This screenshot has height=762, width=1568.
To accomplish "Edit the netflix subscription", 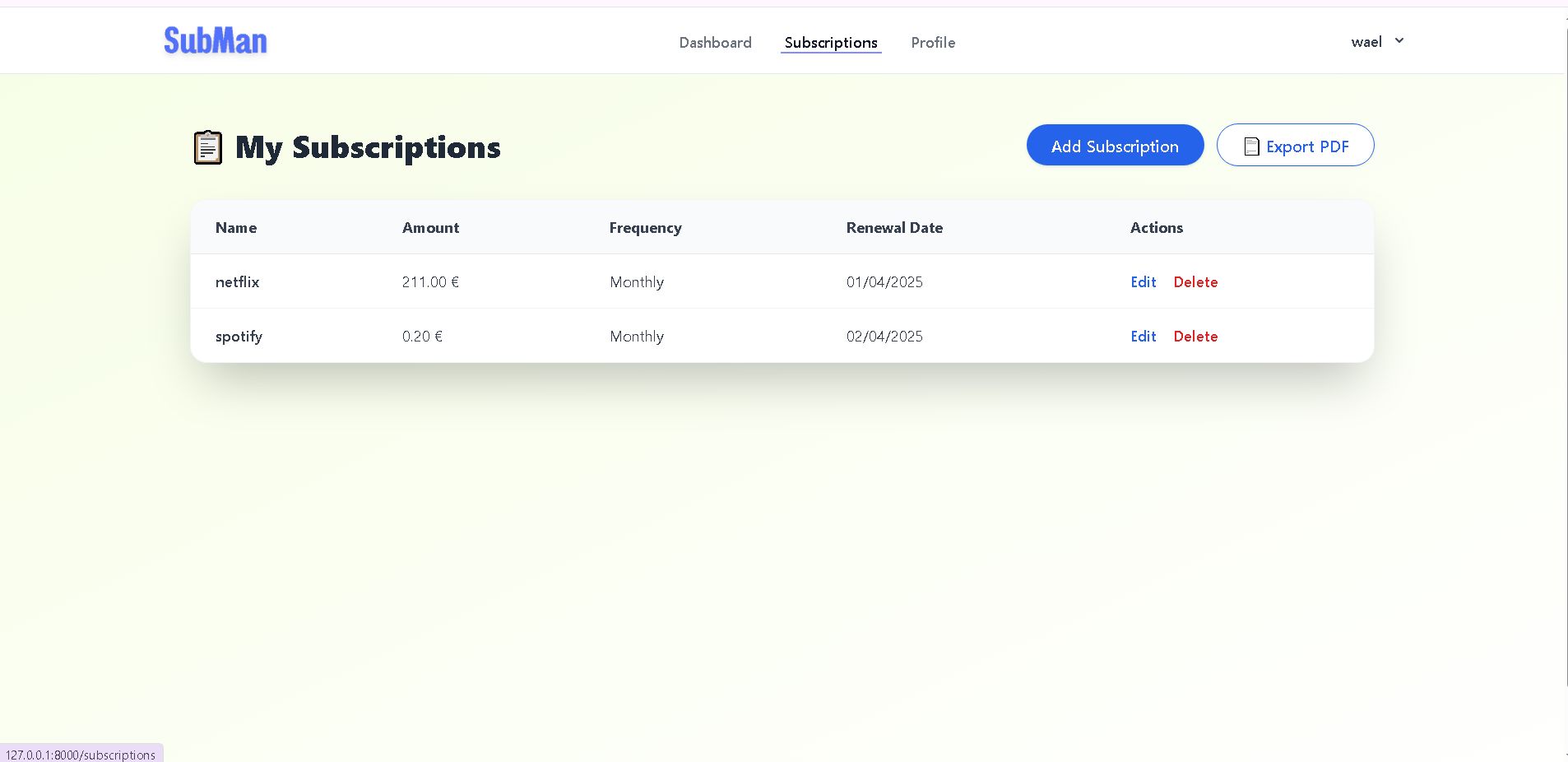I will 1143,282.
